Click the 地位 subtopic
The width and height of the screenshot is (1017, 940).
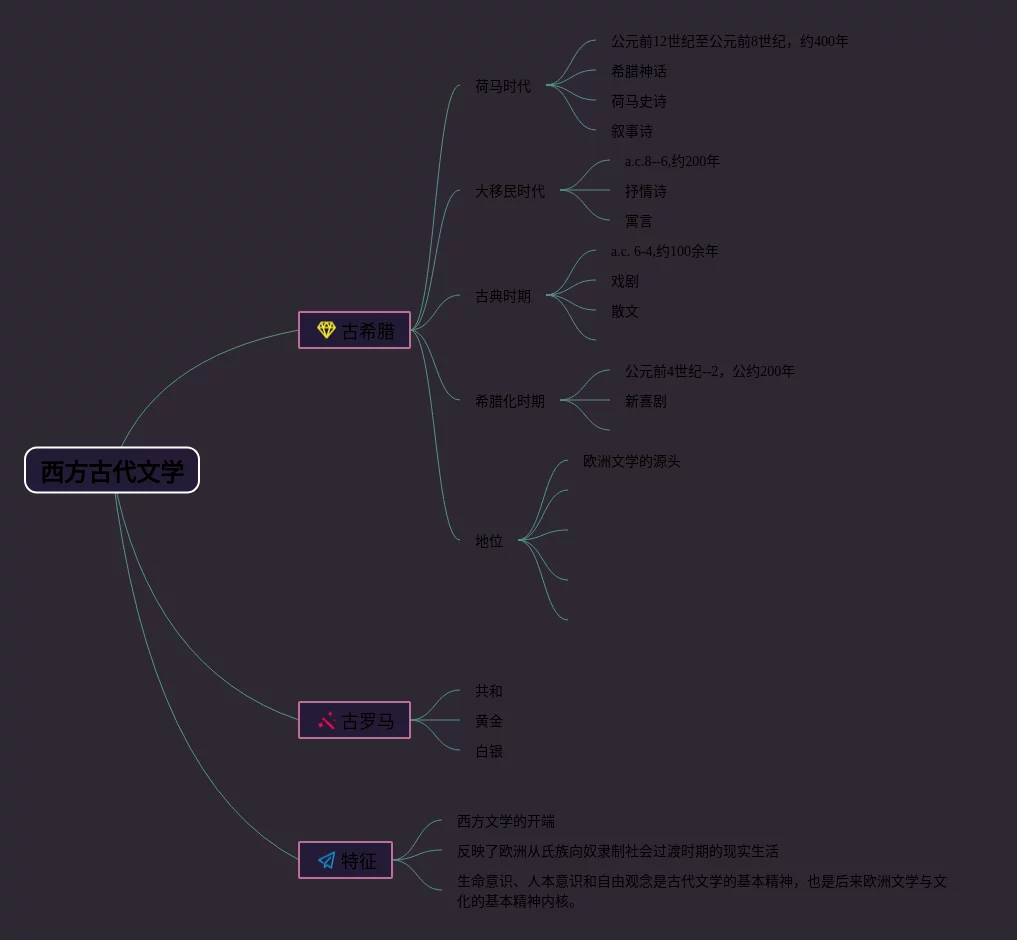pyautogui.click(x=489, y=541)
